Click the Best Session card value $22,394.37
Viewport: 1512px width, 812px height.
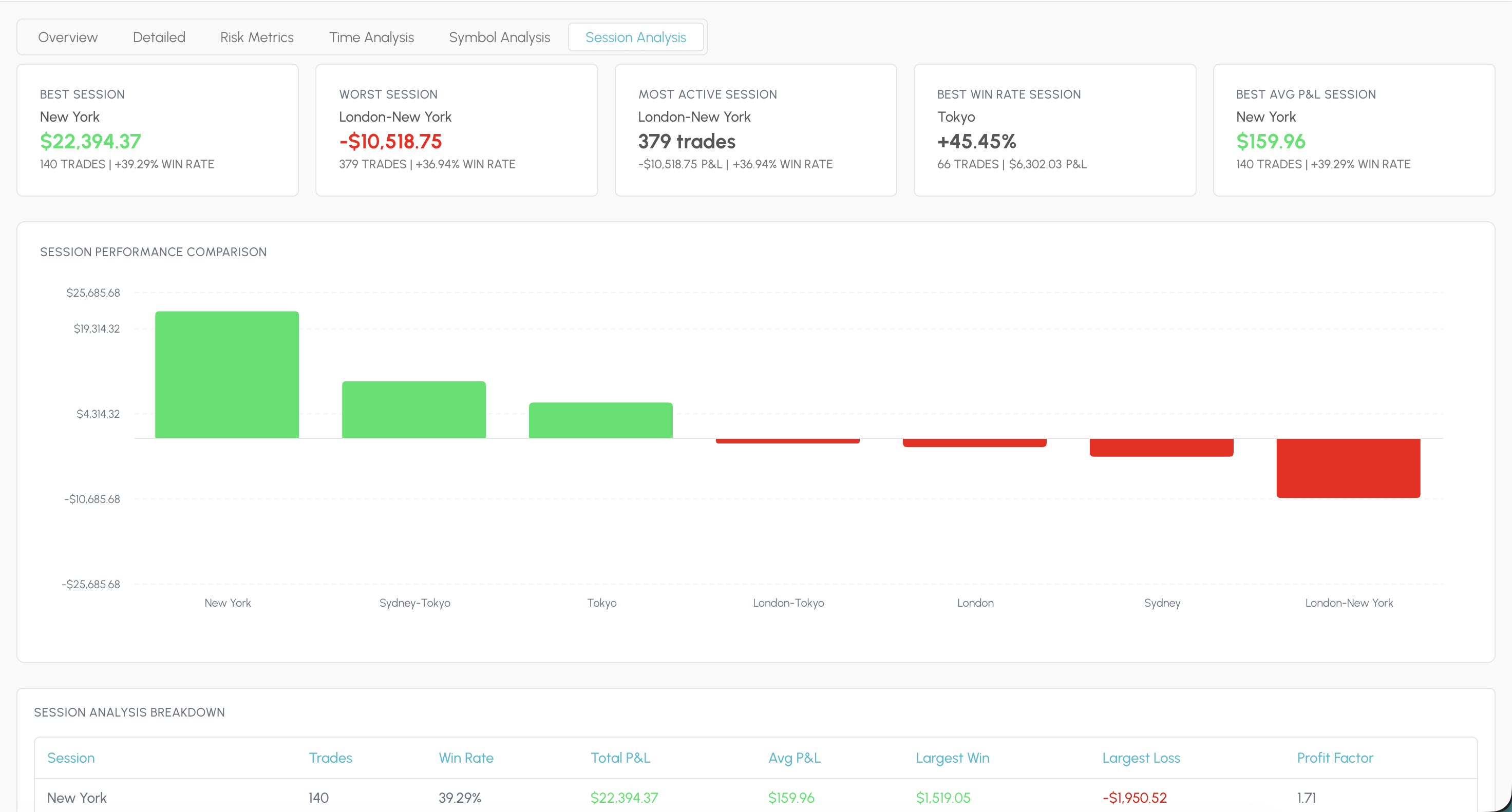pos(90,141)
